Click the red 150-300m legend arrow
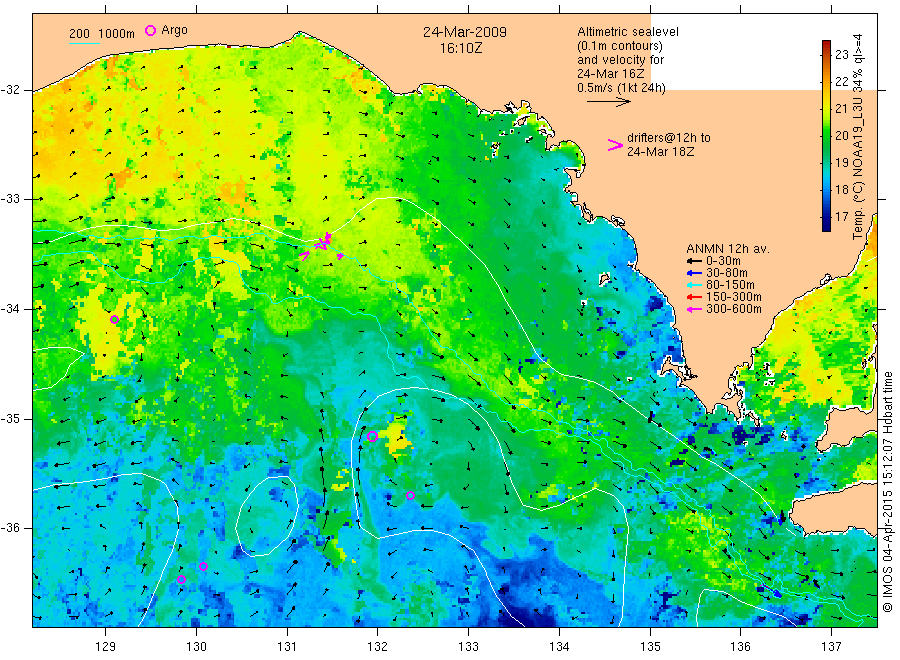900x660 pixels. [x=694, y=297]
